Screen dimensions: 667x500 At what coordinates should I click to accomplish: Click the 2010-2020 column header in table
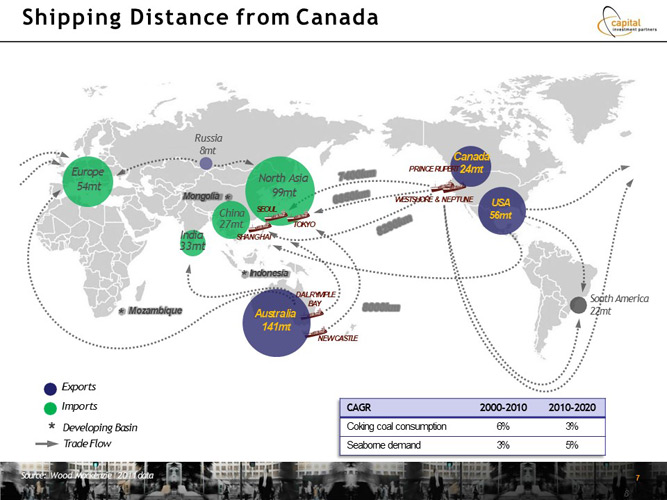pos(571,408)
